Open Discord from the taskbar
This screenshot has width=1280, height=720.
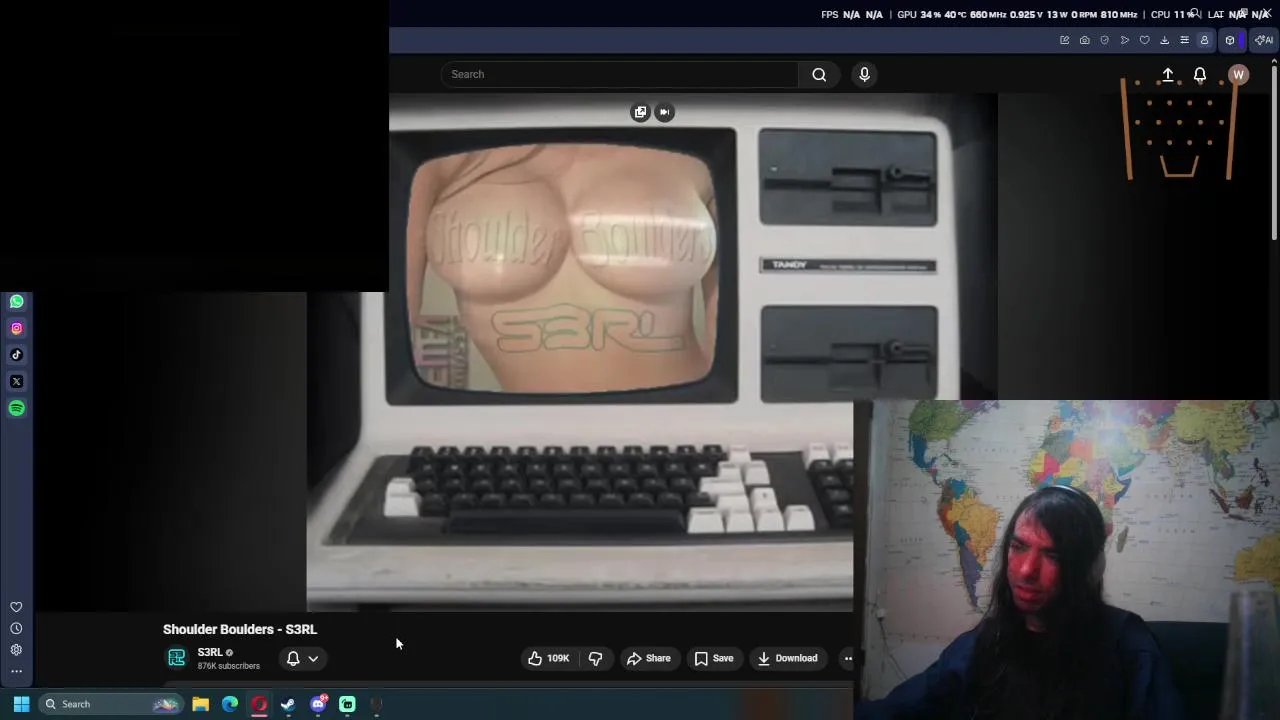[318, 704]
